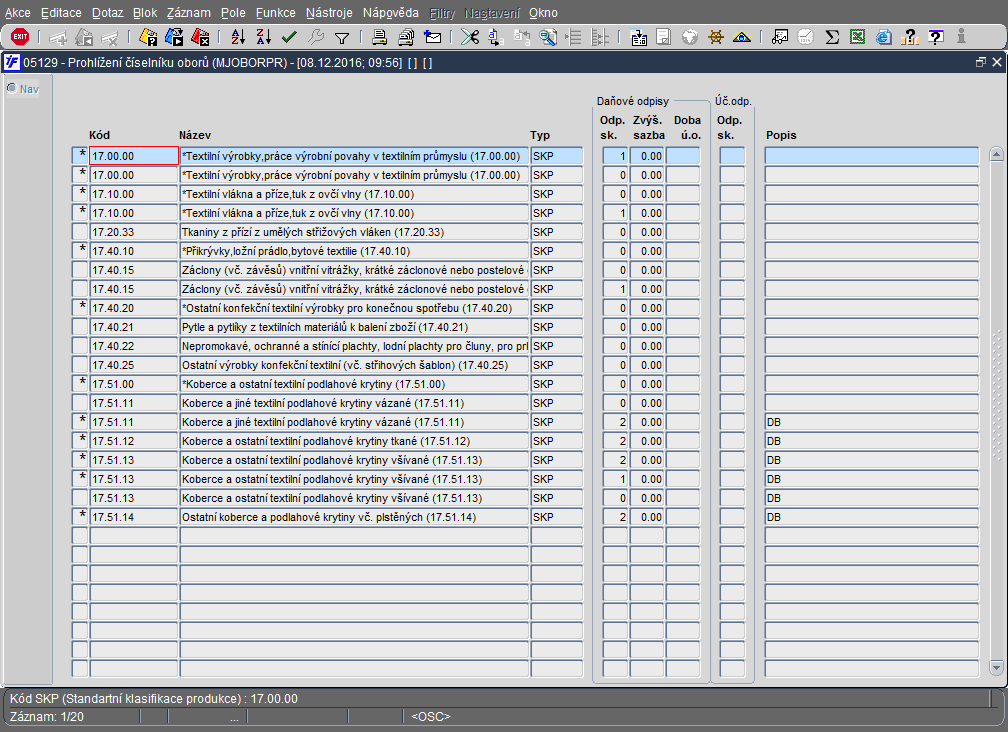
Task: Click Název field for code 17.40.21
Action: tap(354, 327)
